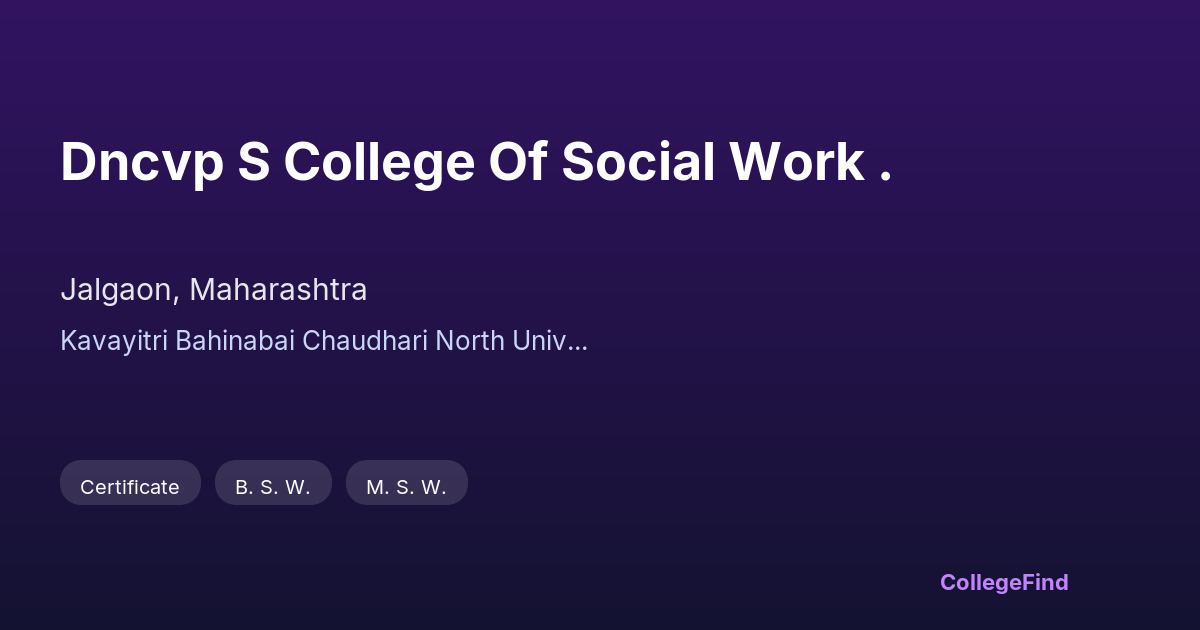Click the letter "S" after Dncvp in the title
The width and height of the screenshot is (1200, 630).
(254, 162)
